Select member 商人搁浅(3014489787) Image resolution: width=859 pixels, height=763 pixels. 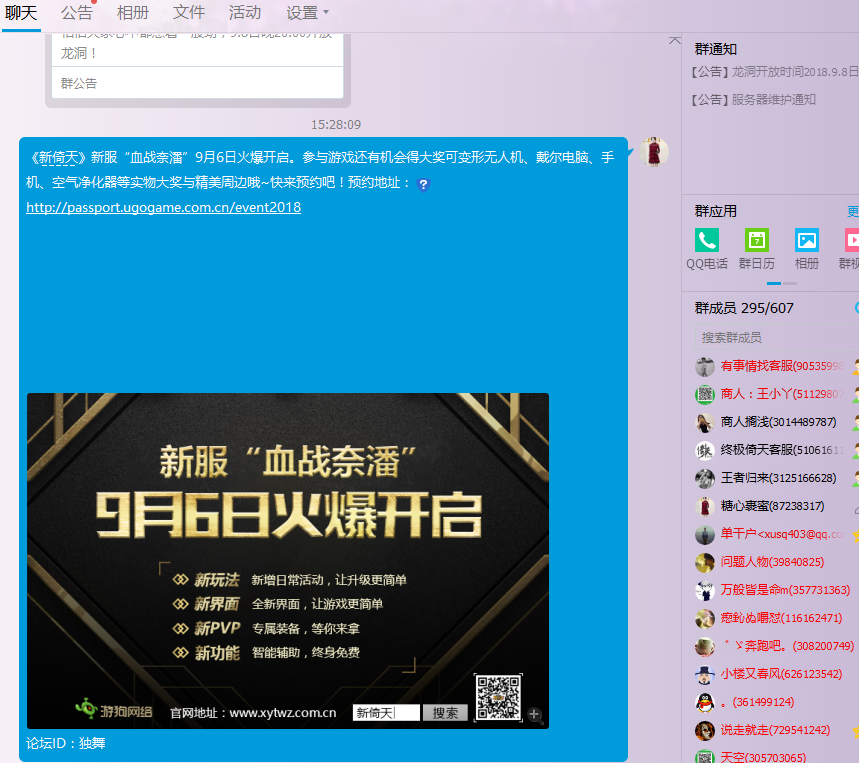[x=777, y=422]
